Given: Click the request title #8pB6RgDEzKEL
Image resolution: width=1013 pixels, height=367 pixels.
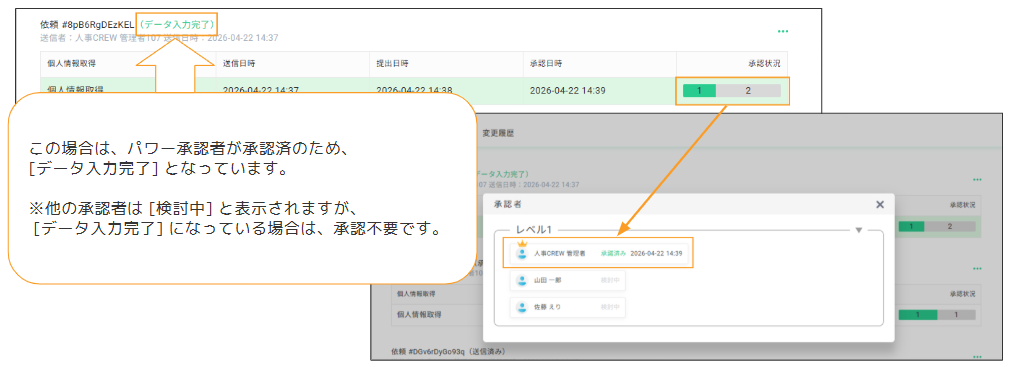Looking at the screenshot, I should [x=87, y=25].
